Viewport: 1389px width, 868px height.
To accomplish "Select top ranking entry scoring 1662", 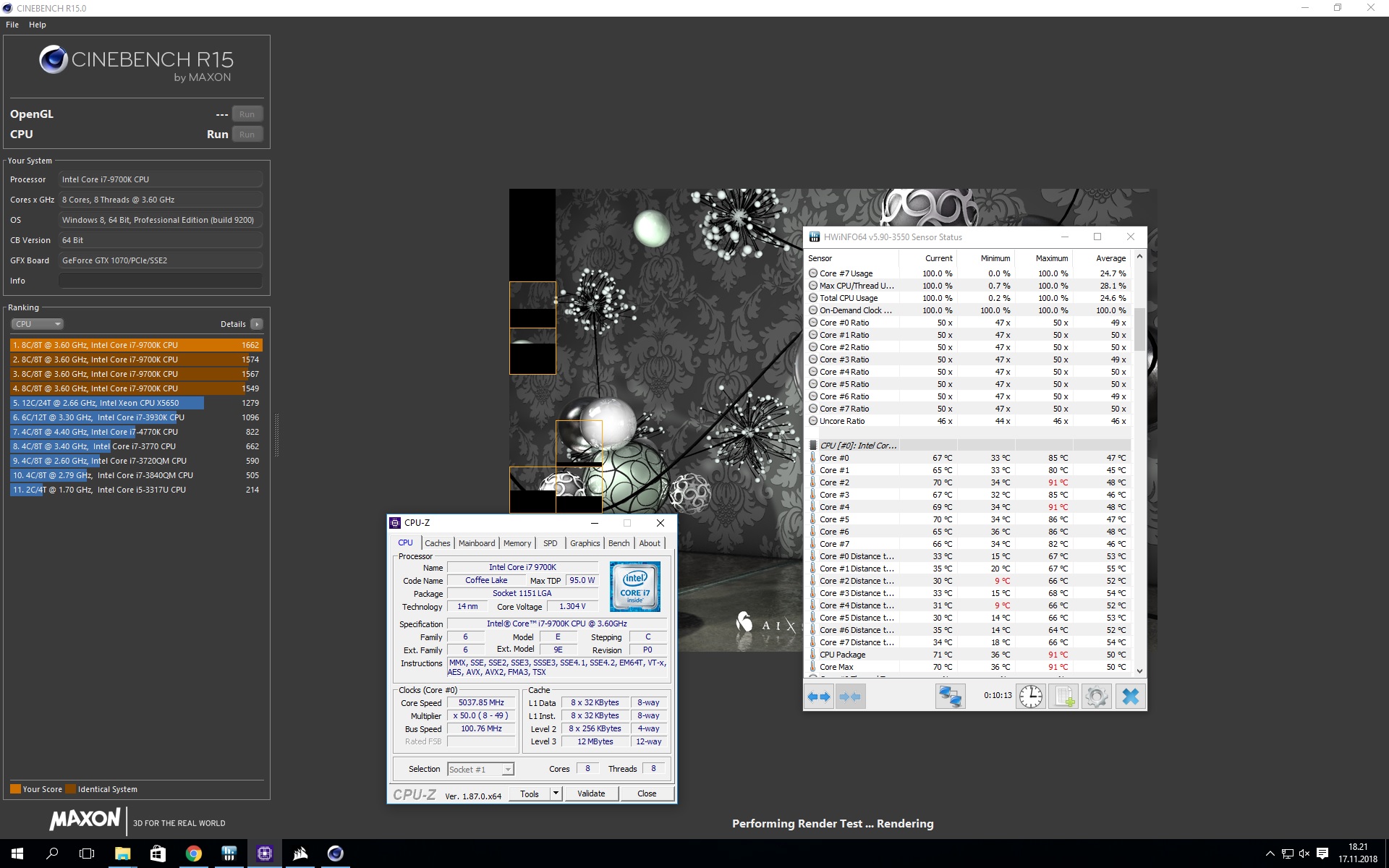I will (136, 345).
